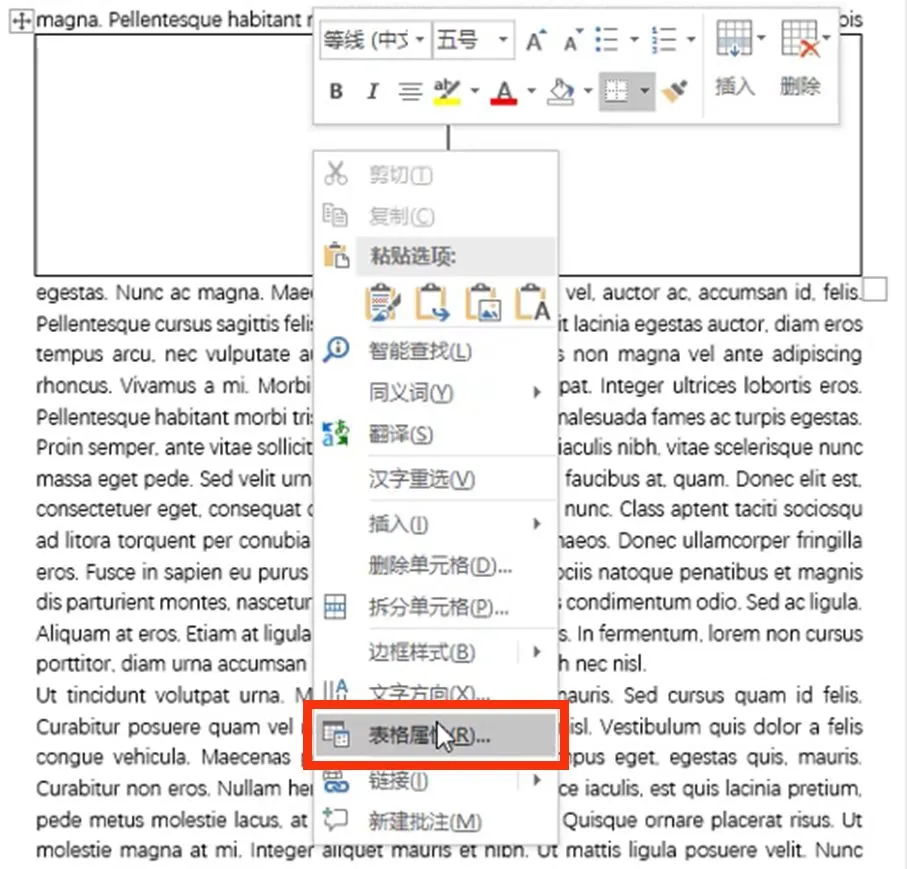Open the borders dropdown arrow
Screen dimensions: 907x869
(x=644, y=91)
